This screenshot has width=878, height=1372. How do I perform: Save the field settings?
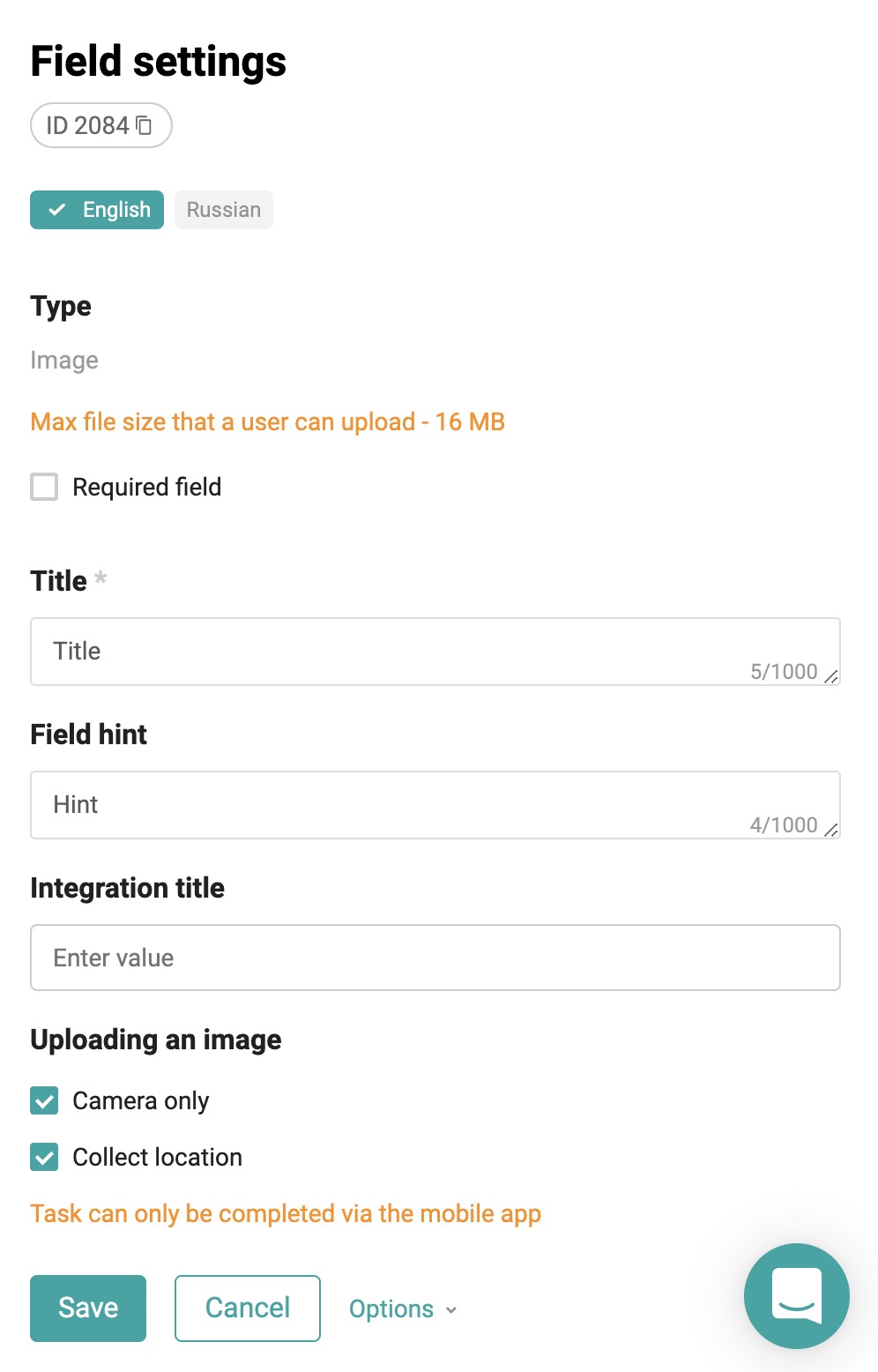tap(88, 1309)
